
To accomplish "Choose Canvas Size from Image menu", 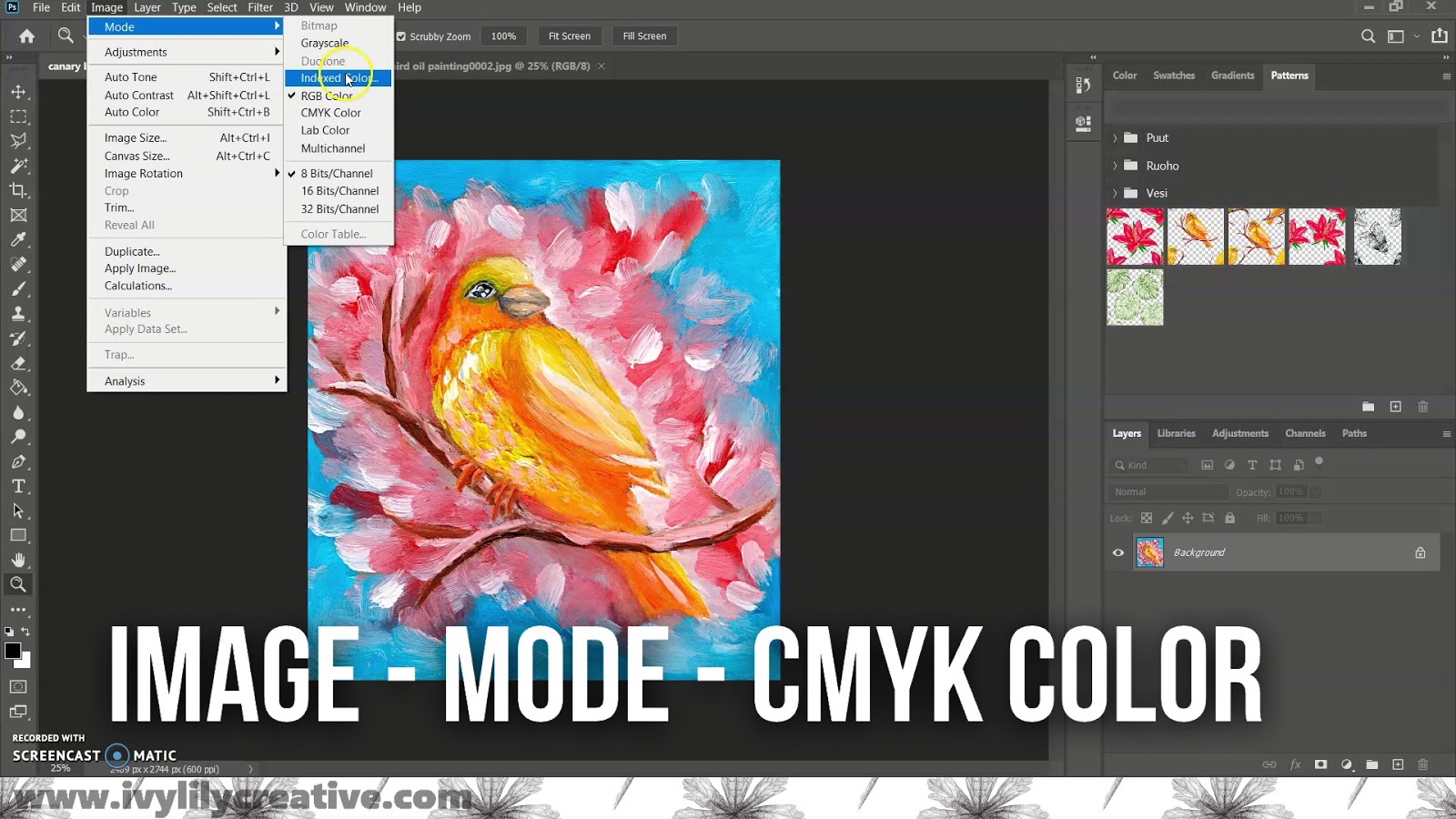I will (x=187, y=156).
